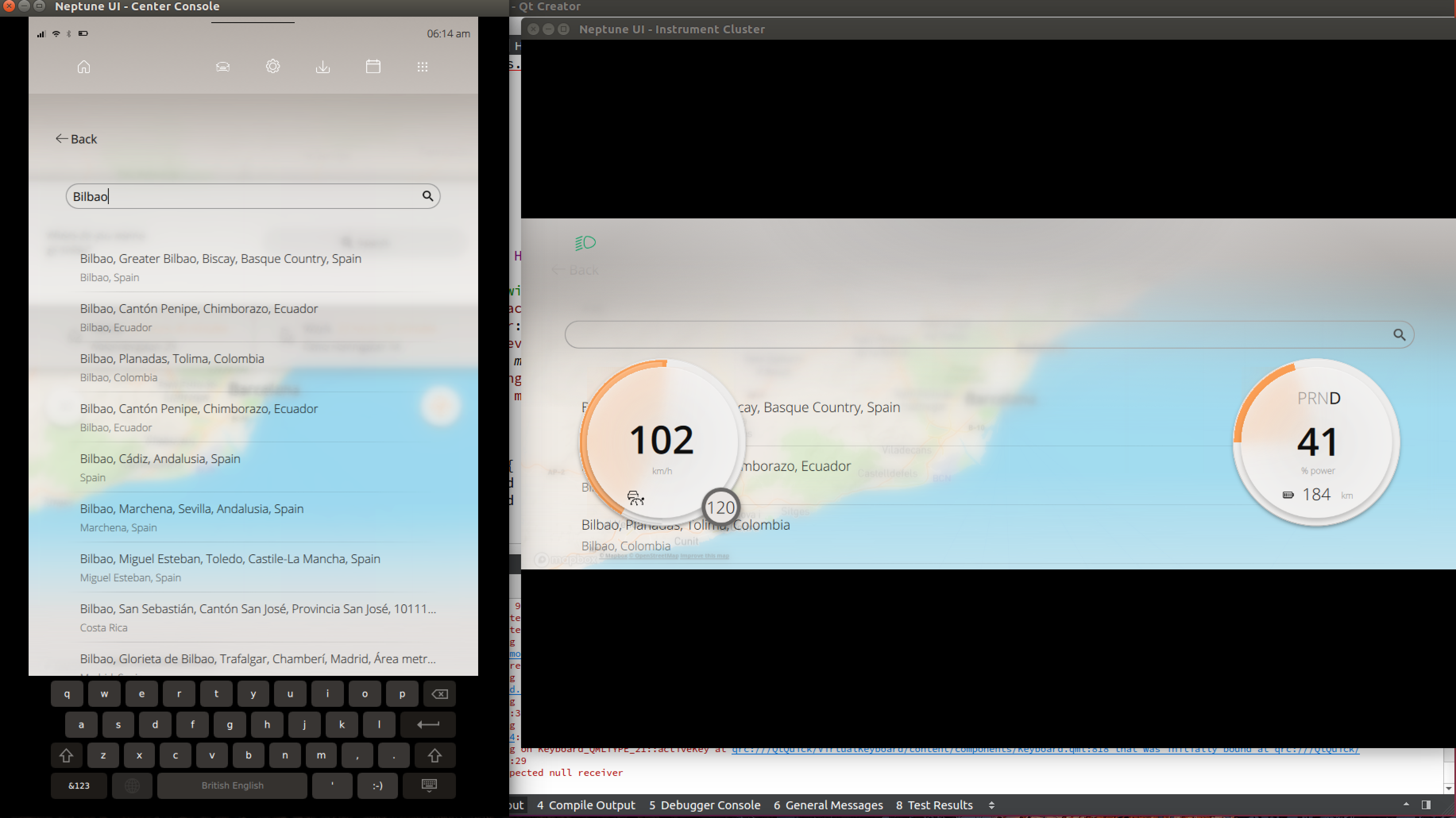This screenshot has height=818, width=1456.
Task: Maximize the output pane with the up arrow
Action: (1406, 804)
